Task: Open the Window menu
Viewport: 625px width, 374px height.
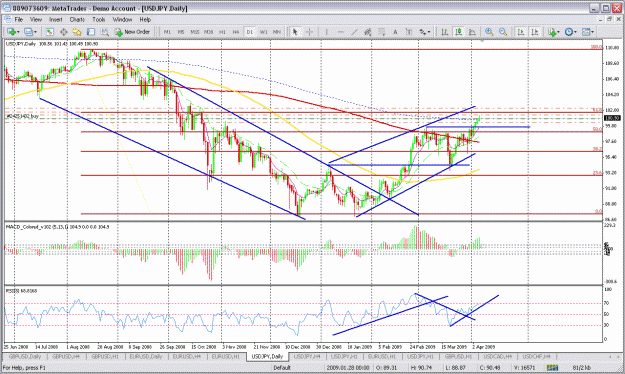Action: pos(122,19)
